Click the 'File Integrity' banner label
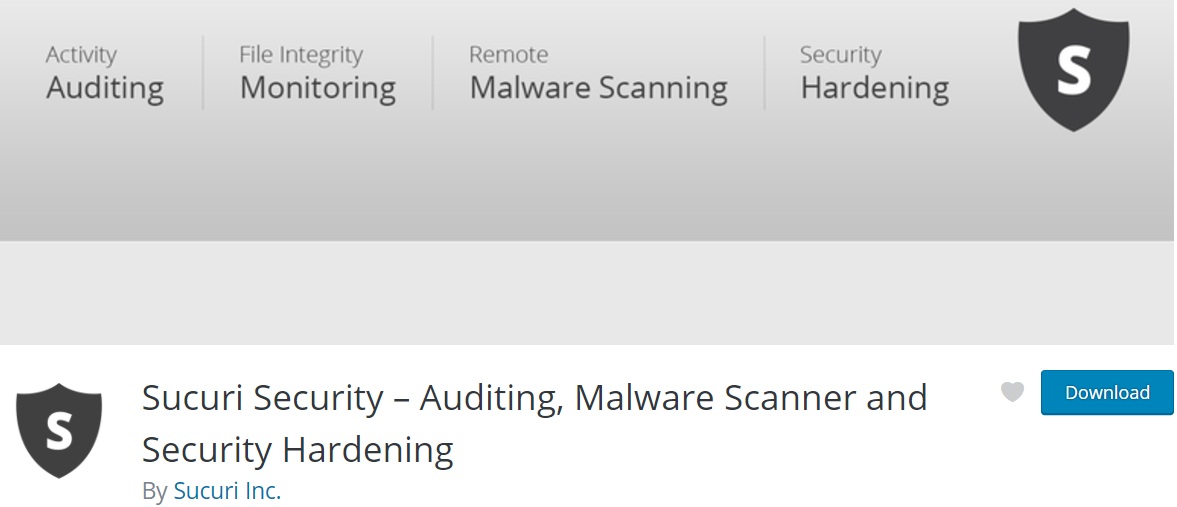The height and width of the screenshot is (507, 1177). (x=301, y=55)
